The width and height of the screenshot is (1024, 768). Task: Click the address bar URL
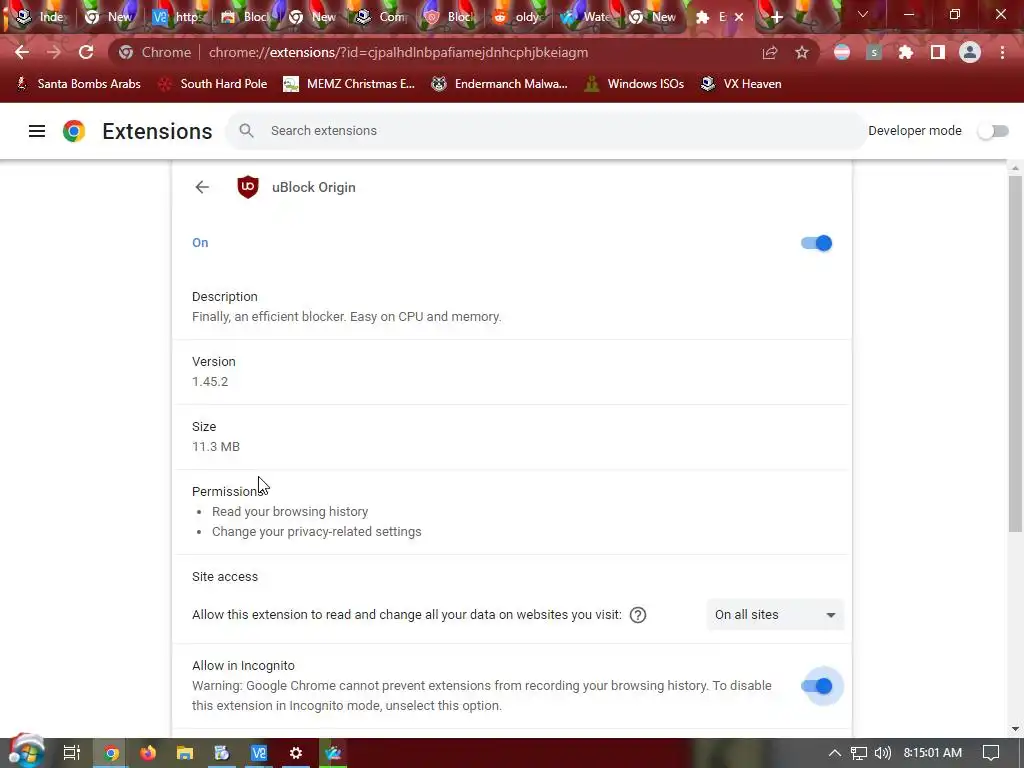[x=398, y=52]
